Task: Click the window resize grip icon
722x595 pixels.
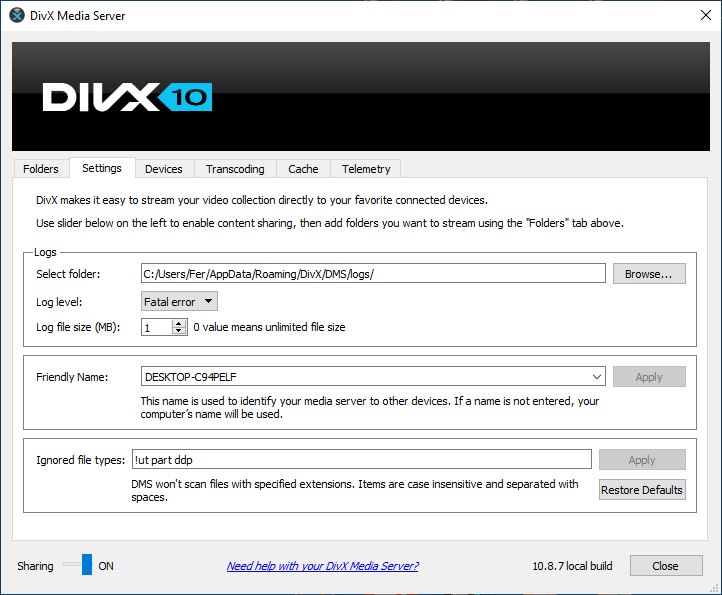Action: (x=714, y=588)
